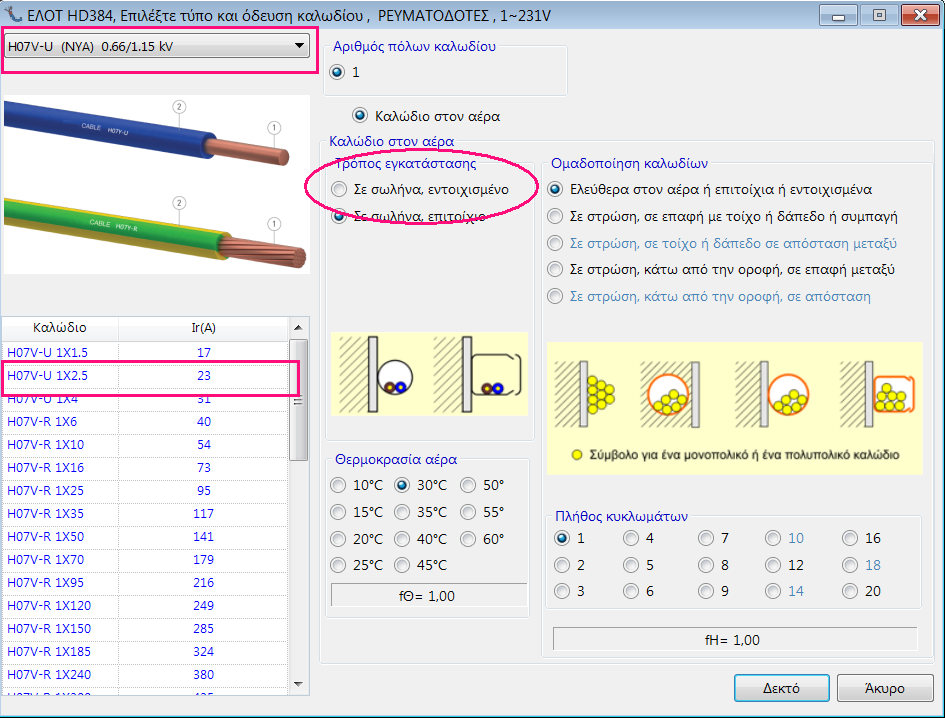Image resolution: width=945 pixels, height=718 pixels.
Task: Set number of circuits to 6
Action: [x=631, y=591]
